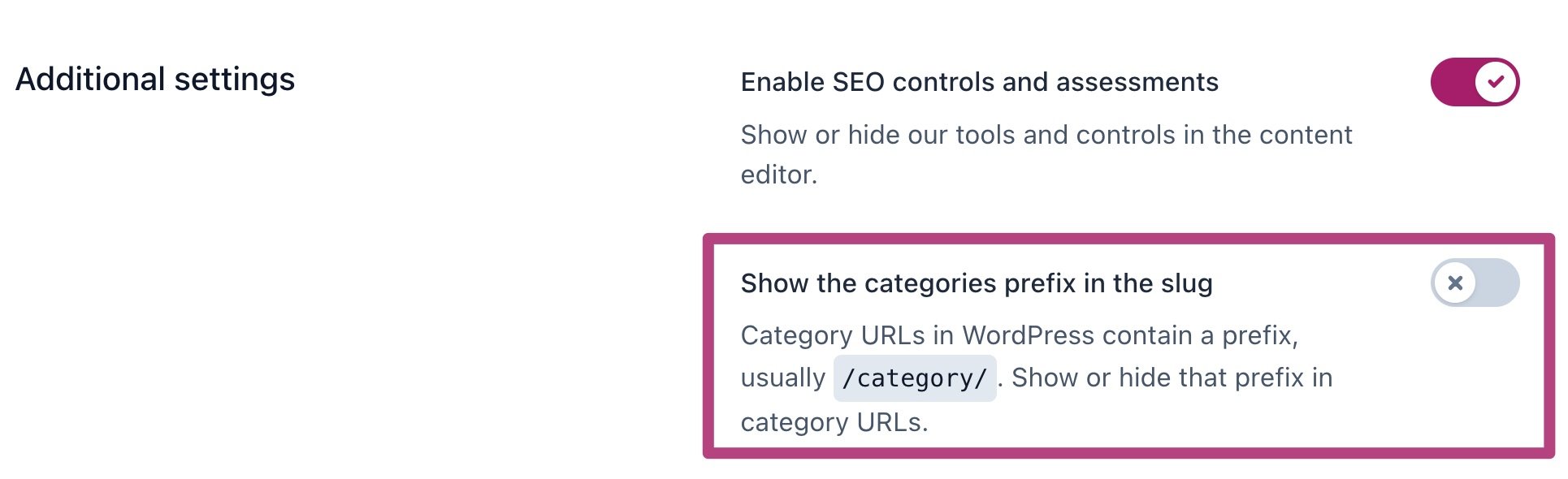This screenshot has width=1568, height=479.
Task: Click the word 'slug' in the categories label
Action: click(x=1186, y=283)
